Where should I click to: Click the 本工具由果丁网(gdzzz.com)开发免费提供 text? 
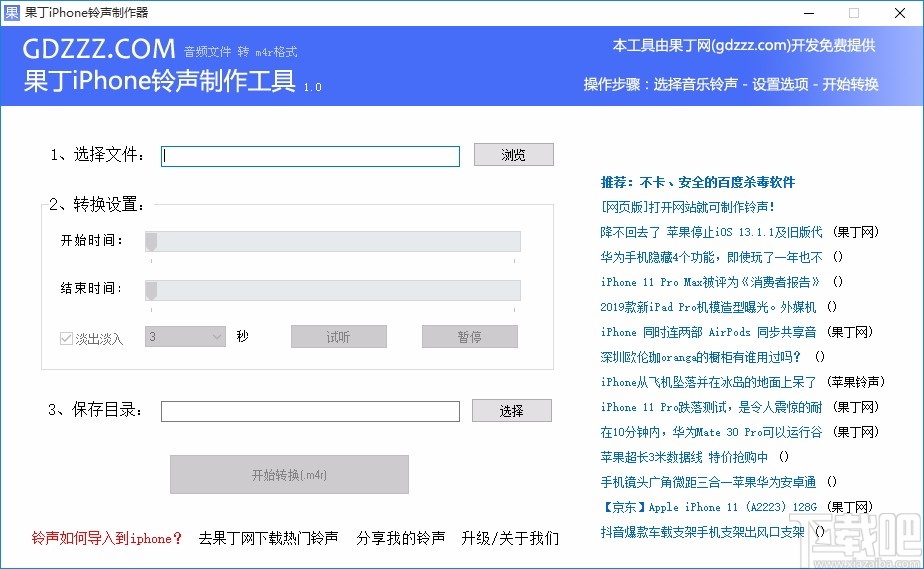pyautogui.click(x=744, y=45)
